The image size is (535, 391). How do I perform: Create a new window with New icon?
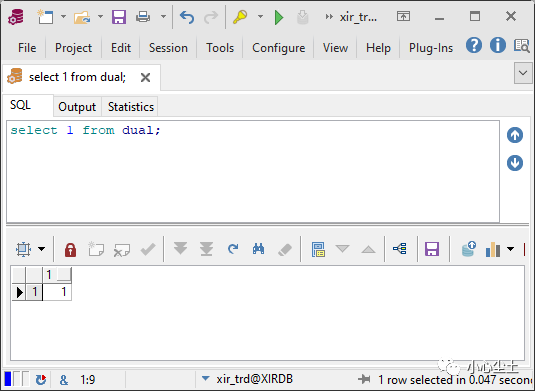46,16
